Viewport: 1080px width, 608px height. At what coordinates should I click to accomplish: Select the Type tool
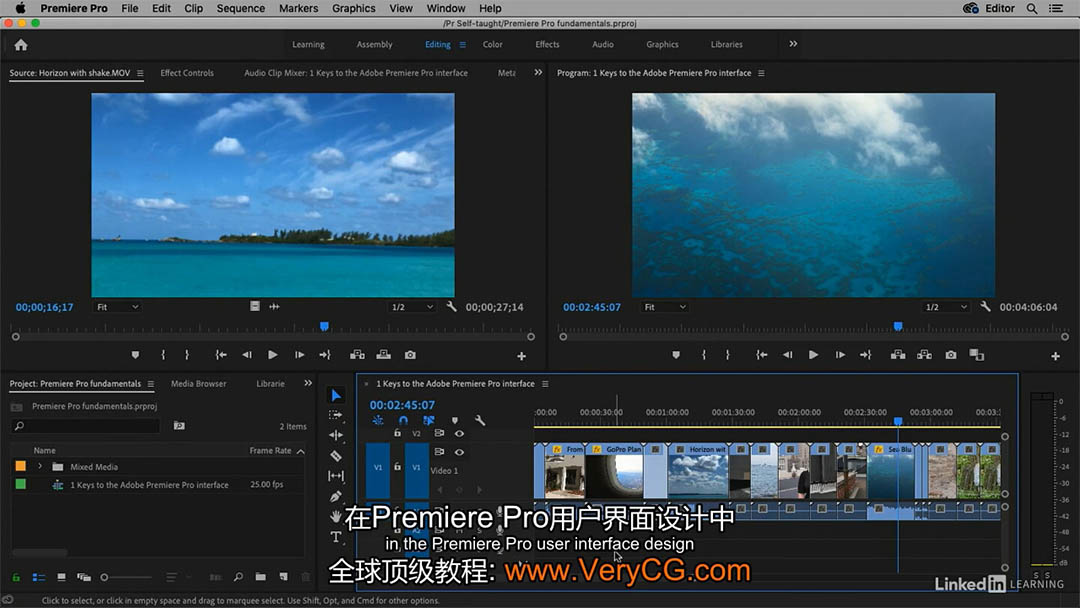pos(336,537)
